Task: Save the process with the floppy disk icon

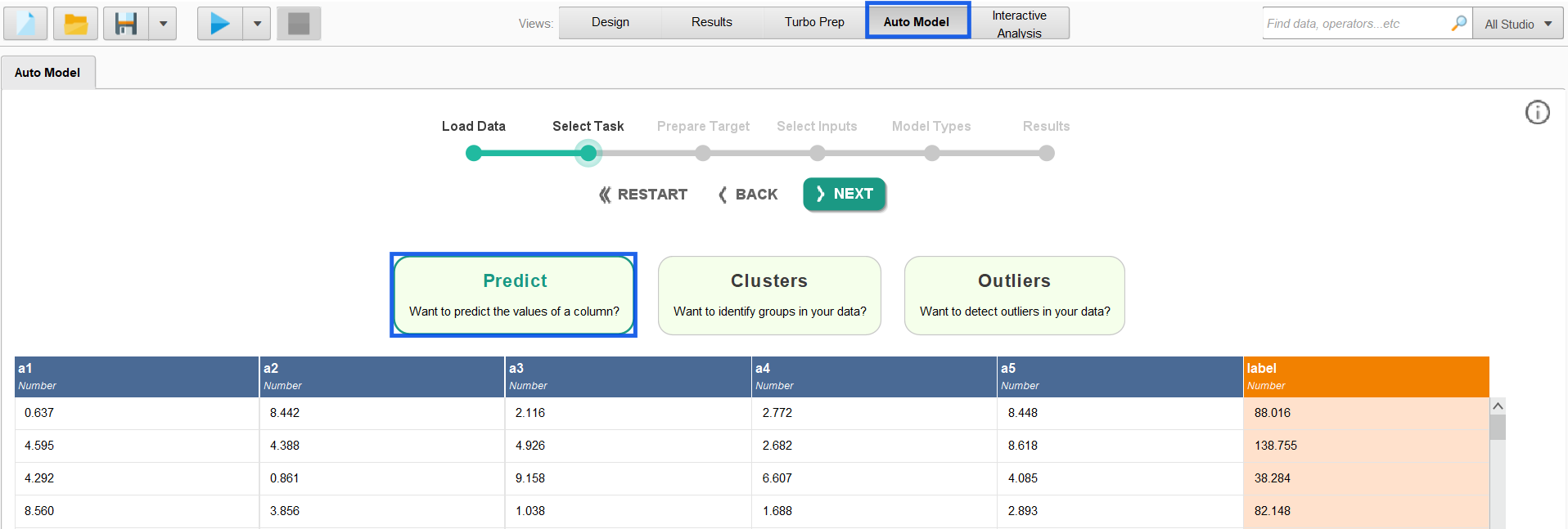Action: pyautogui.click(x=126, y=24)
